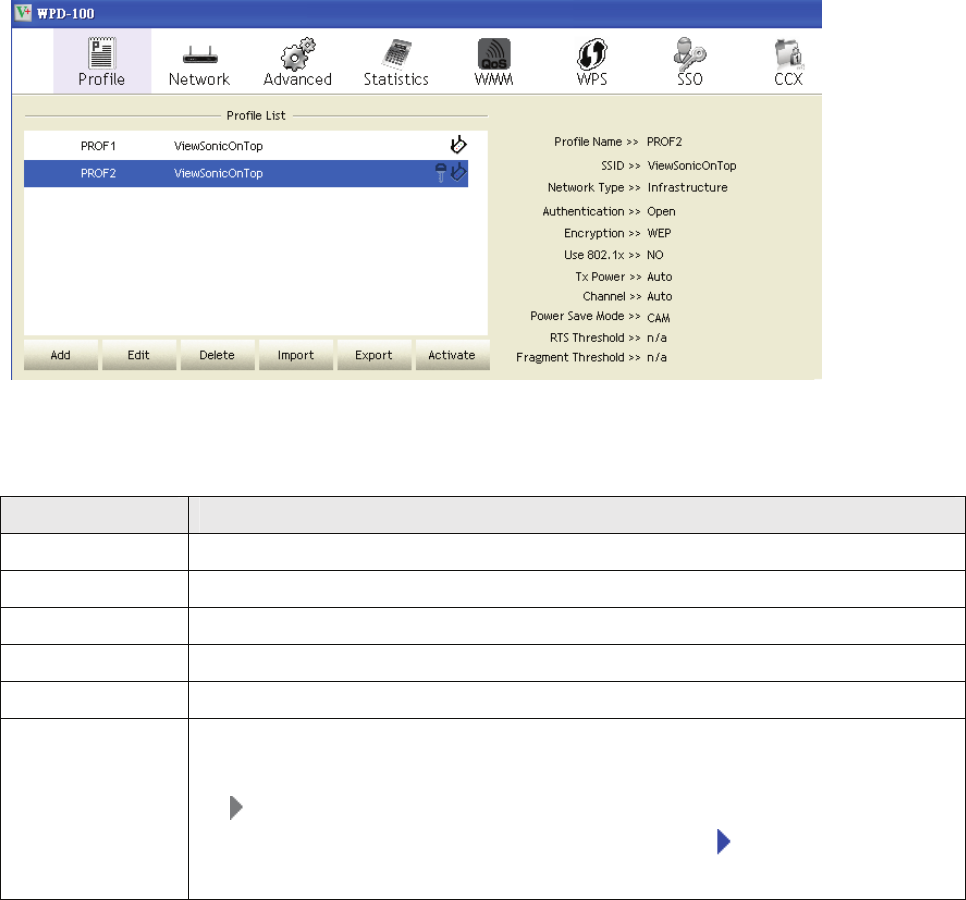Click the Profile List heading

click(256, 115)
